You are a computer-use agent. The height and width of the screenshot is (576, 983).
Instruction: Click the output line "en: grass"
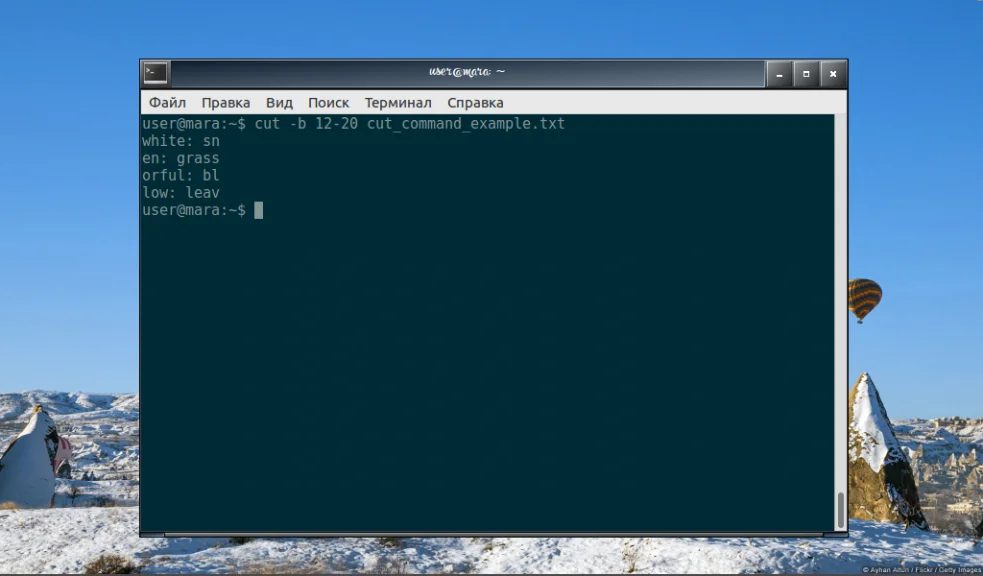click(181, 158)
